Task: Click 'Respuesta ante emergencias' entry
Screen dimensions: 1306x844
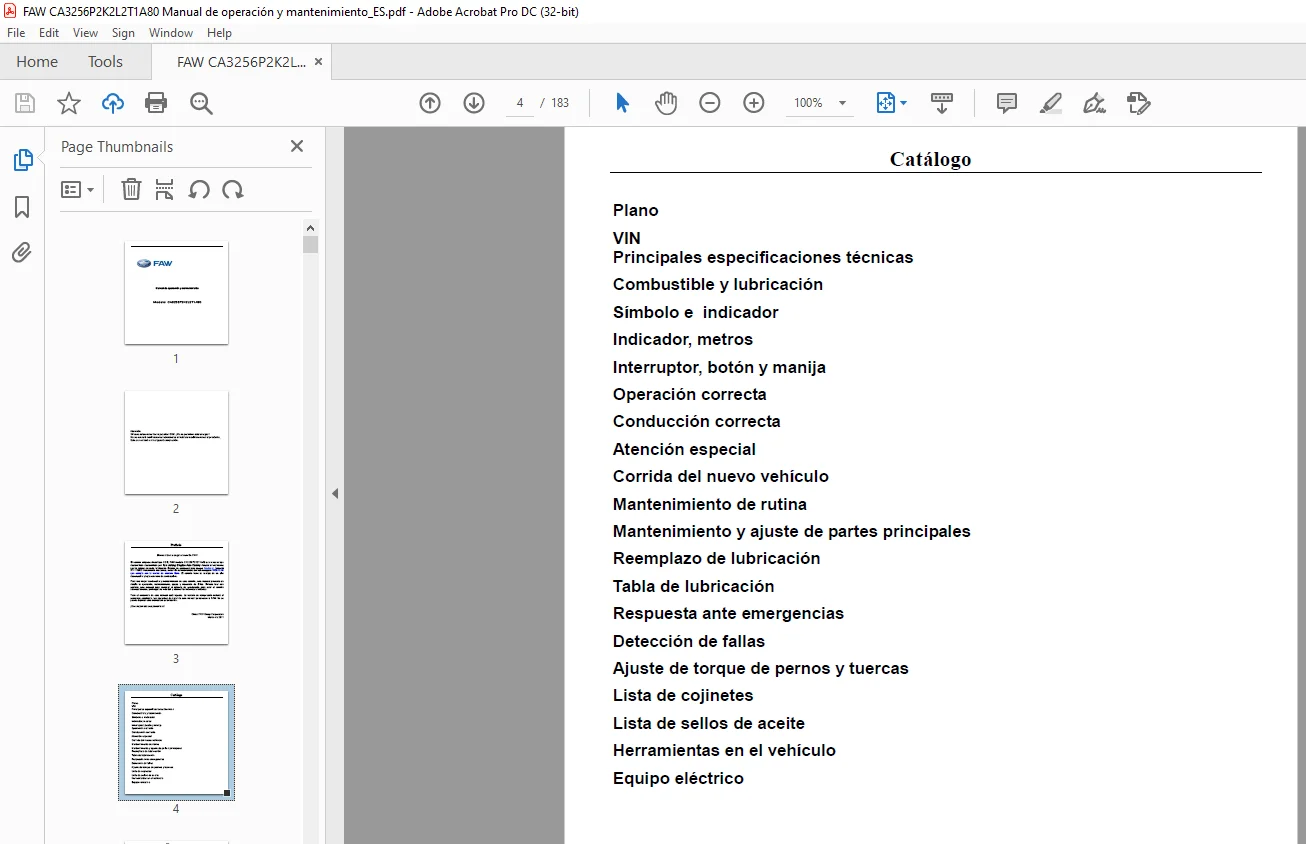Action: click(728, 613)
